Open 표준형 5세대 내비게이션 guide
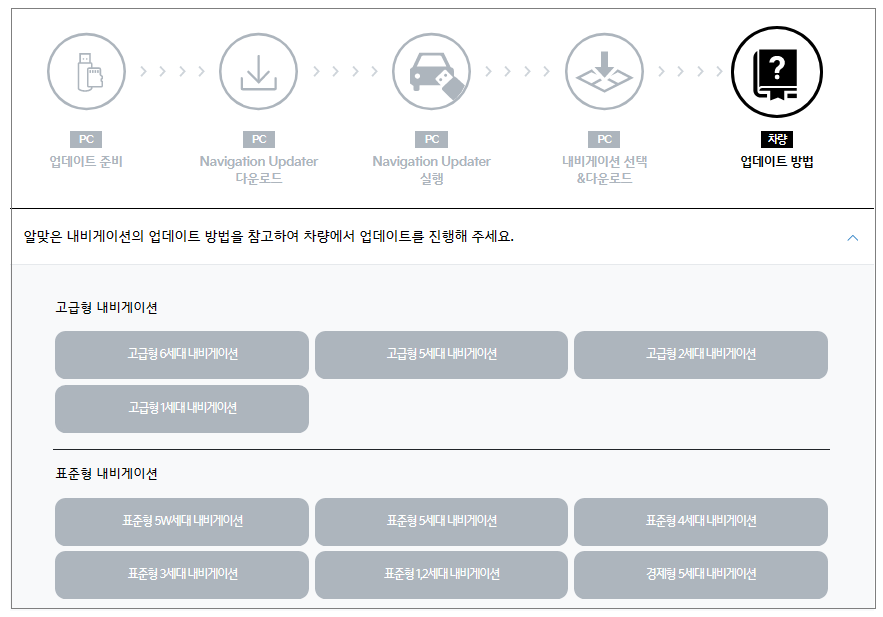Viewport: 883px width, 617px height. pyautogui.click(x=442, y=521)
